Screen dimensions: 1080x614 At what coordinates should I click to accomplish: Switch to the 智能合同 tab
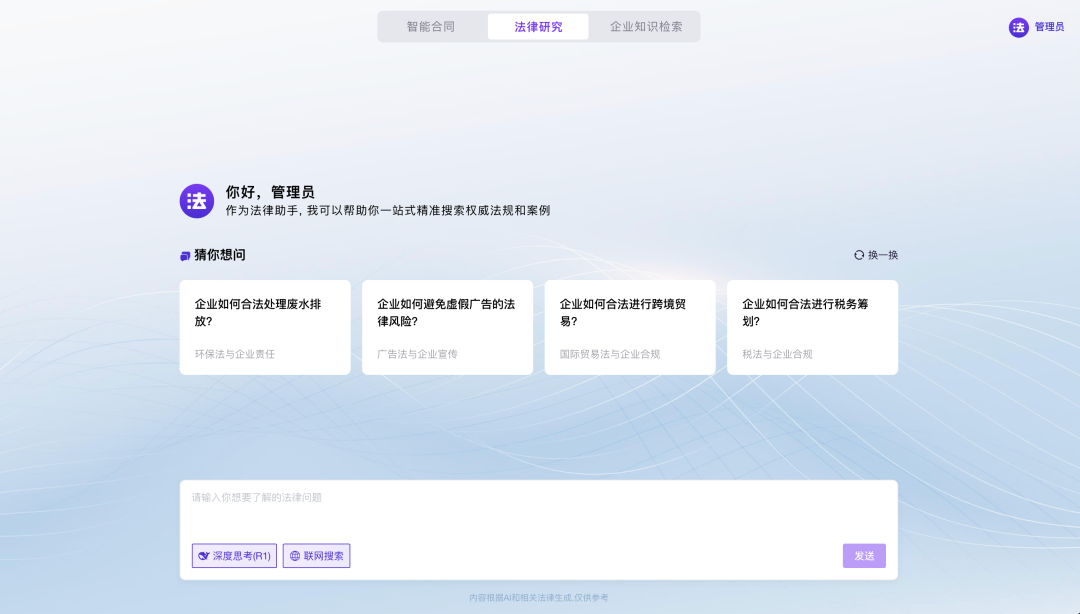pyautogui.click(x=431, y=27)
